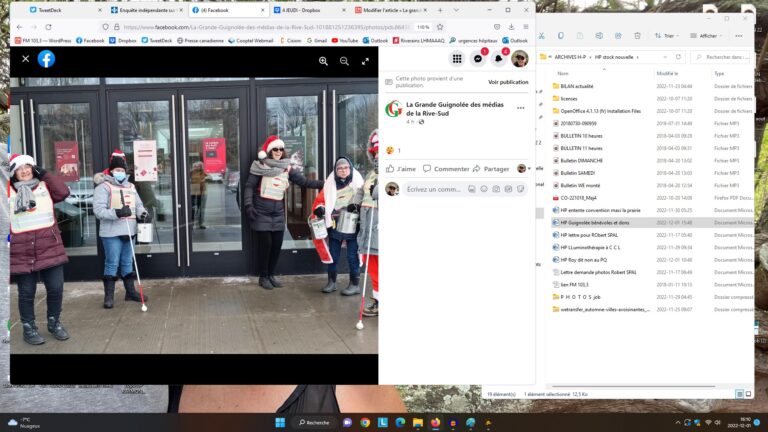Image resolution: width=768 pixels, height=432 pixels.
Task: Open the post's three-dot options menu
Action: tap(520, 108)
